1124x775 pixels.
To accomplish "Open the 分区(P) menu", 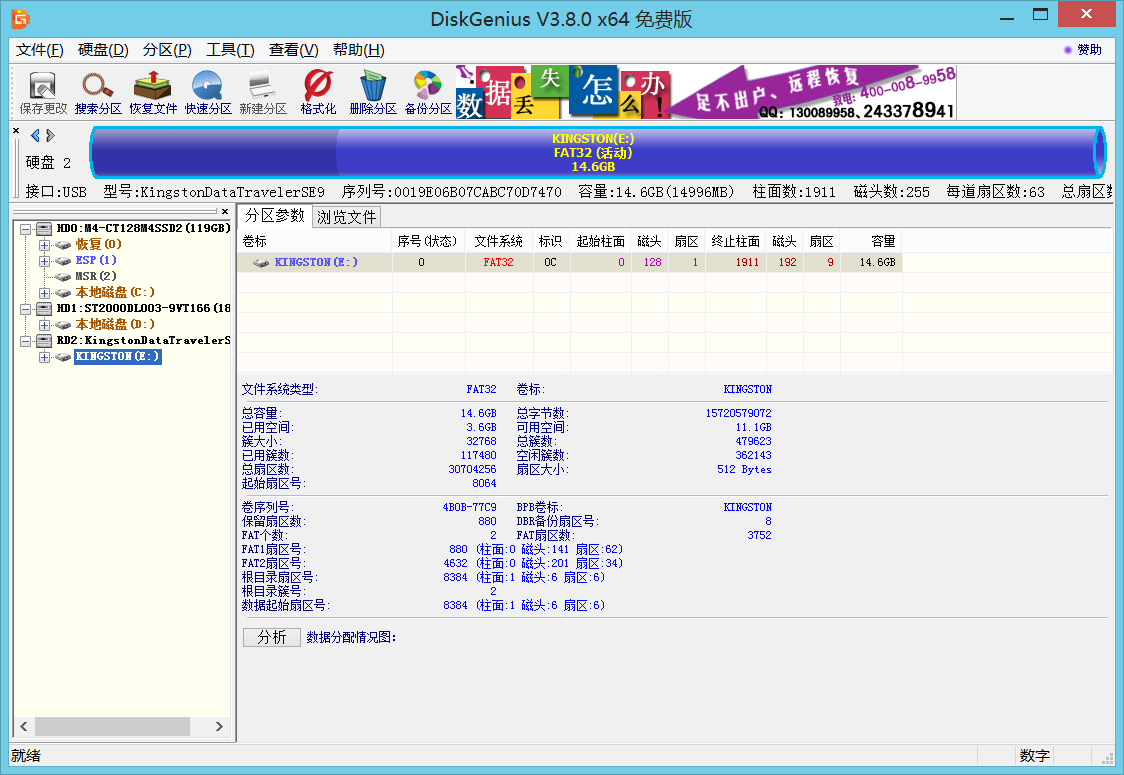I will (x=167, y=50).
